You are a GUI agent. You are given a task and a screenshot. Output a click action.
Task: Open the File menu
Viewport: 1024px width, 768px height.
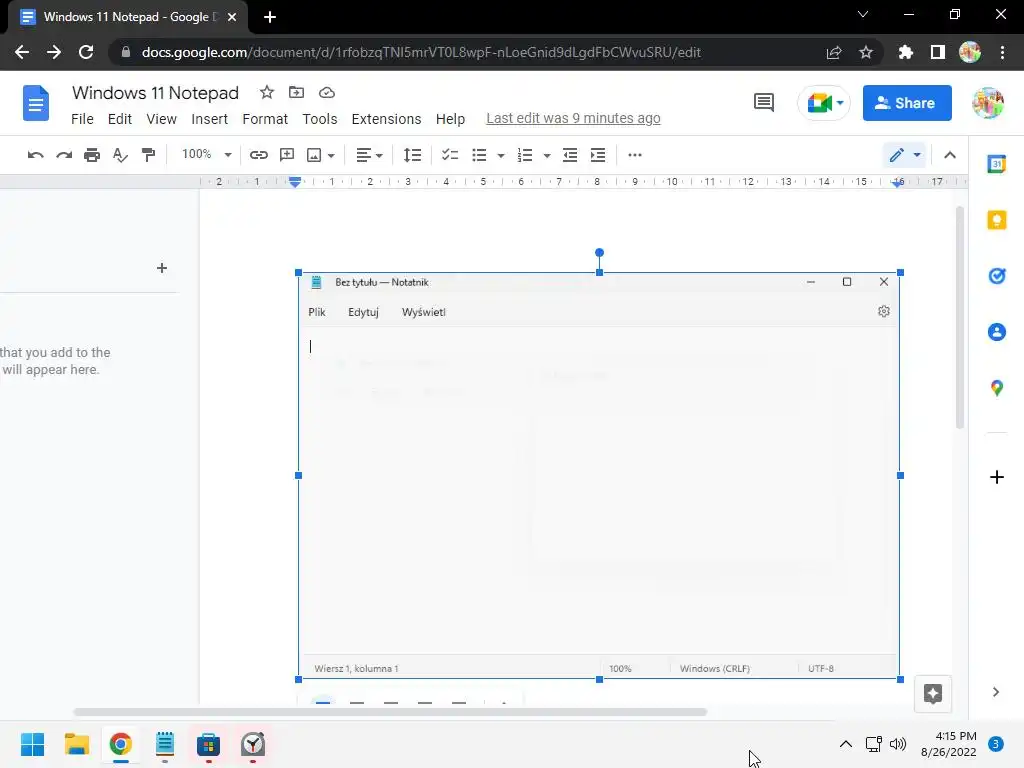click(x=82, y=119)
